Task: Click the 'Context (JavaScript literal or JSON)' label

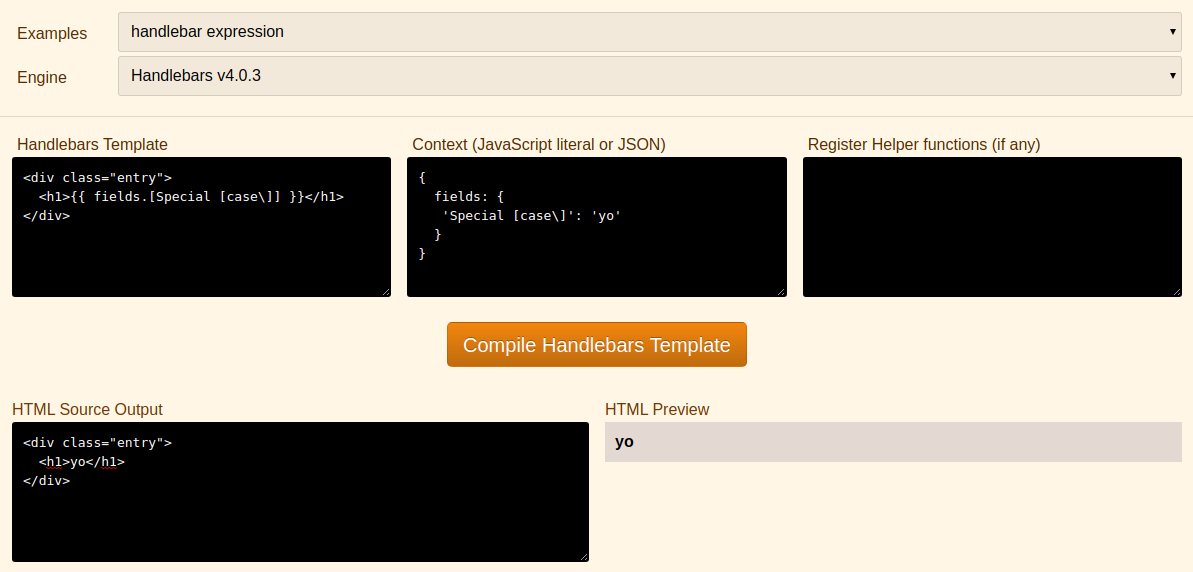Action: click(x=539, y=145)
